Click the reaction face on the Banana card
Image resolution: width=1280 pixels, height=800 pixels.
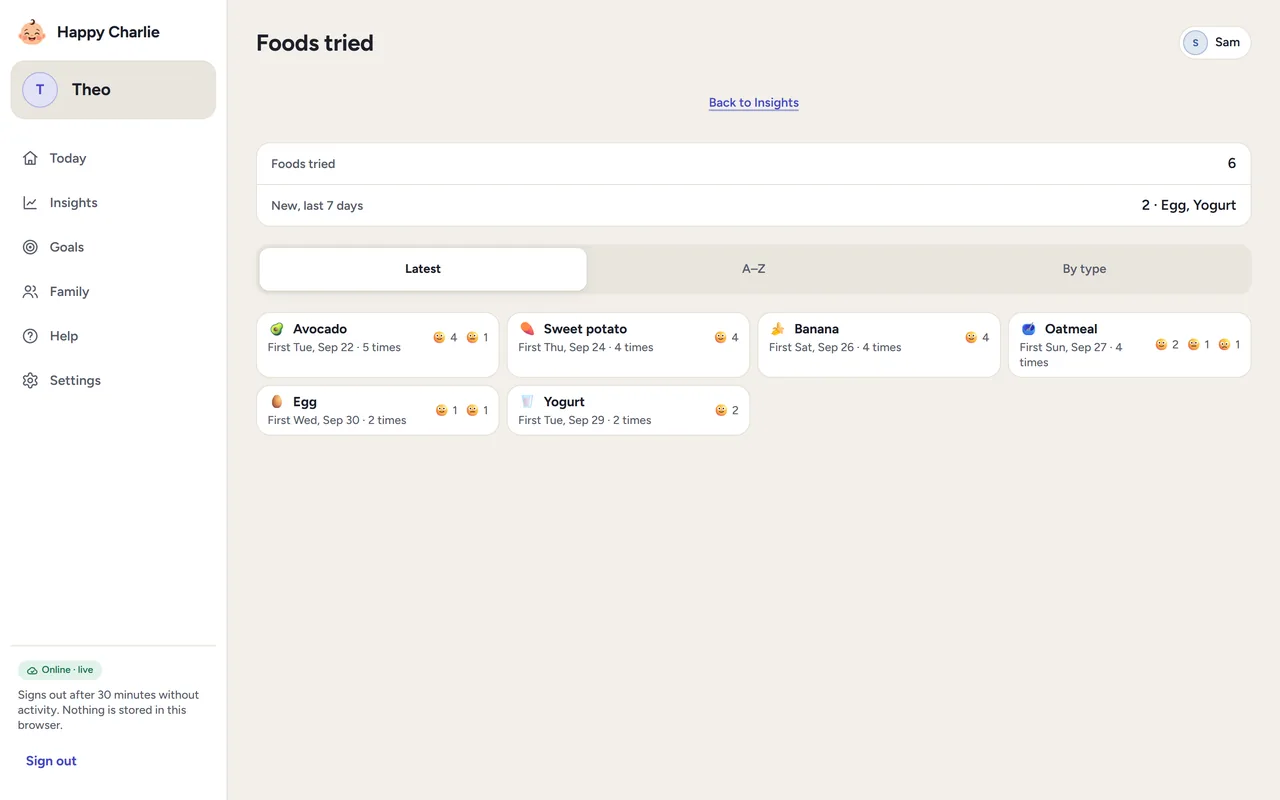tap(970, 338)
